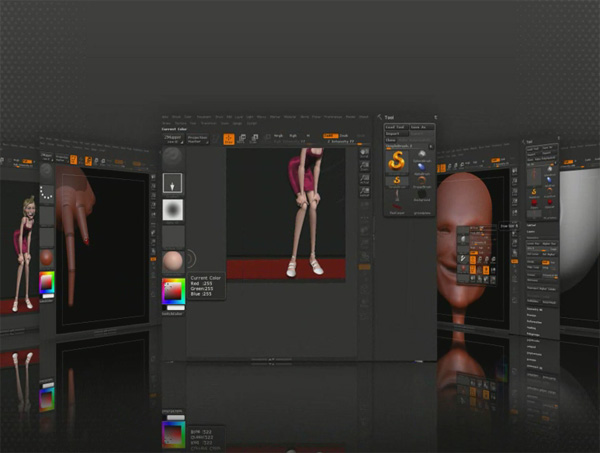Select large golden SimpleBrush tool thumbnail
The image size is (600, 453).
click(396, 161)
